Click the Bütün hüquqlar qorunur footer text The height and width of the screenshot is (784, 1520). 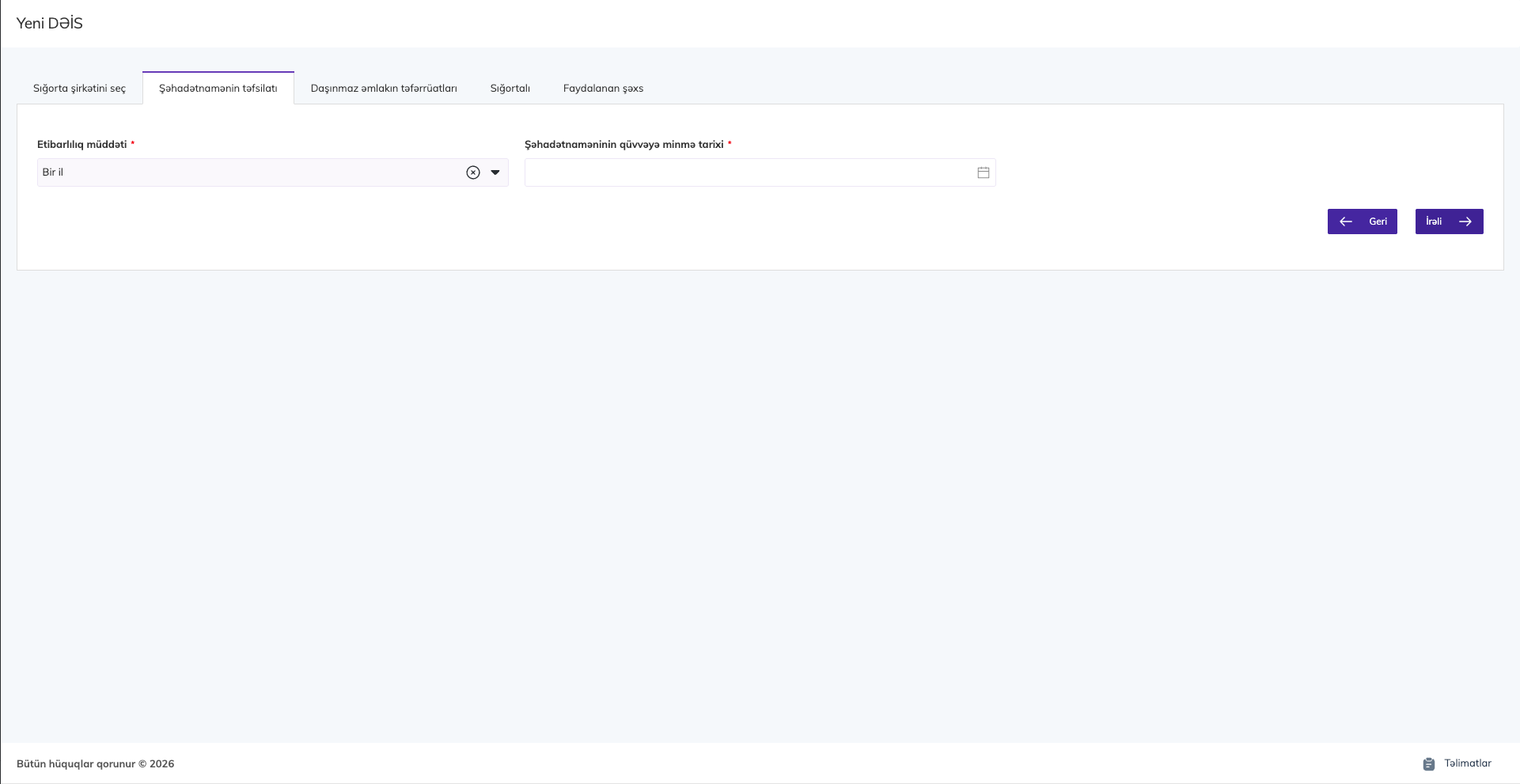95,764
